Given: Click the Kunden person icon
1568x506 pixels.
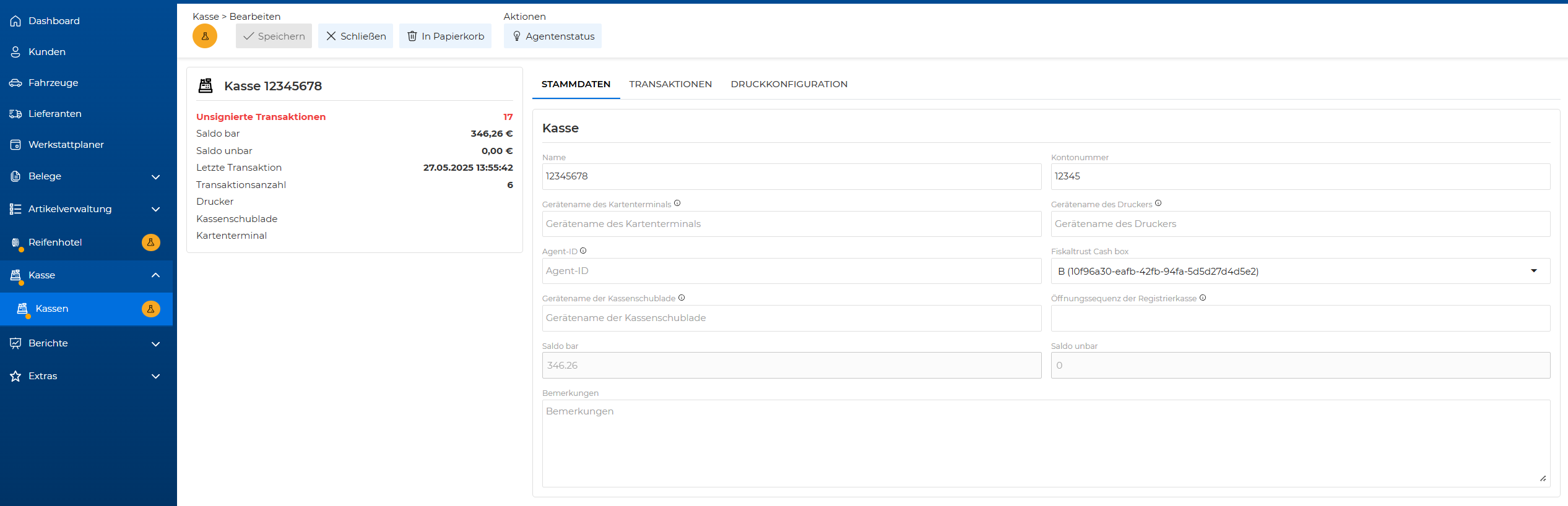Looking at the screenshot, I should click(x=15, y=52).
